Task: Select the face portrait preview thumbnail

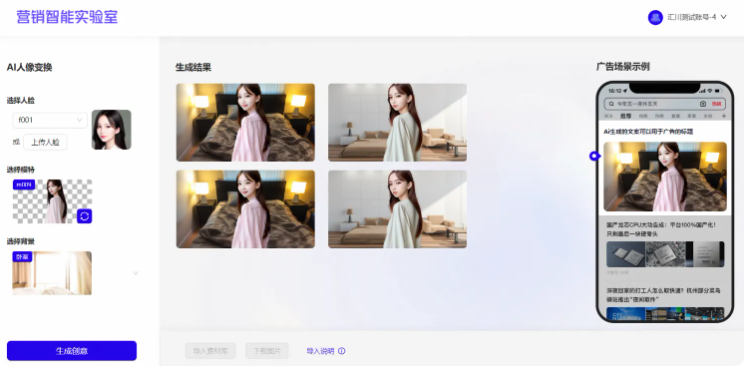Action: tap(112, 130)
